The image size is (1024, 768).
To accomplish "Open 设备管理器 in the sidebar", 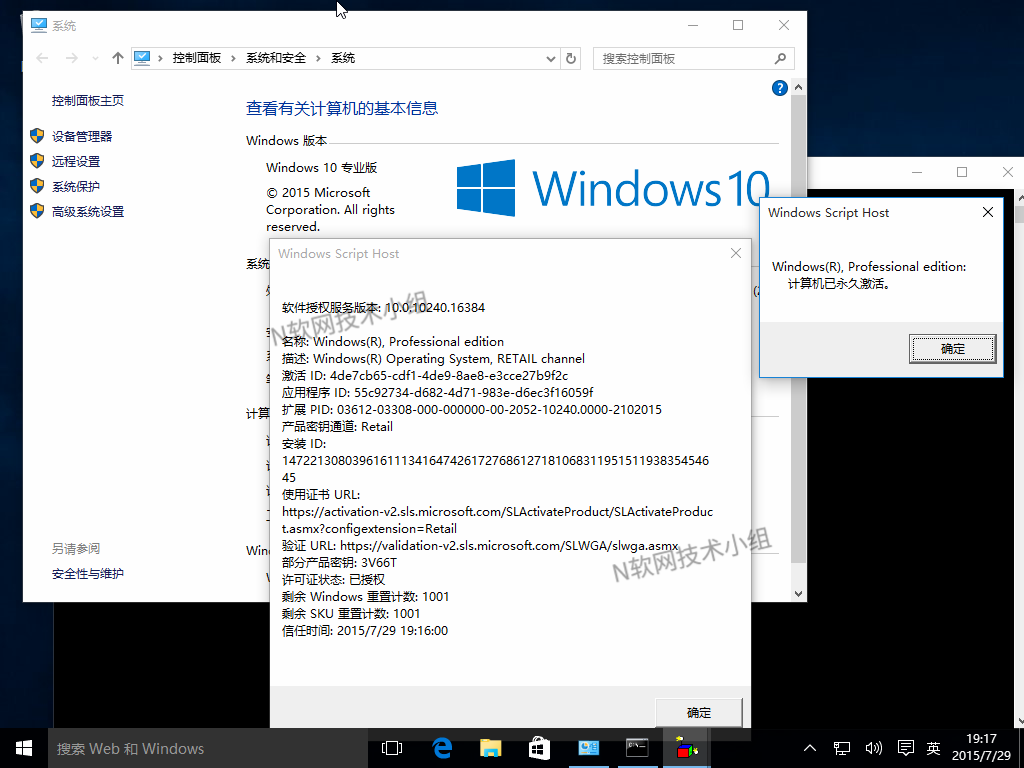I will tap(82, 136).
